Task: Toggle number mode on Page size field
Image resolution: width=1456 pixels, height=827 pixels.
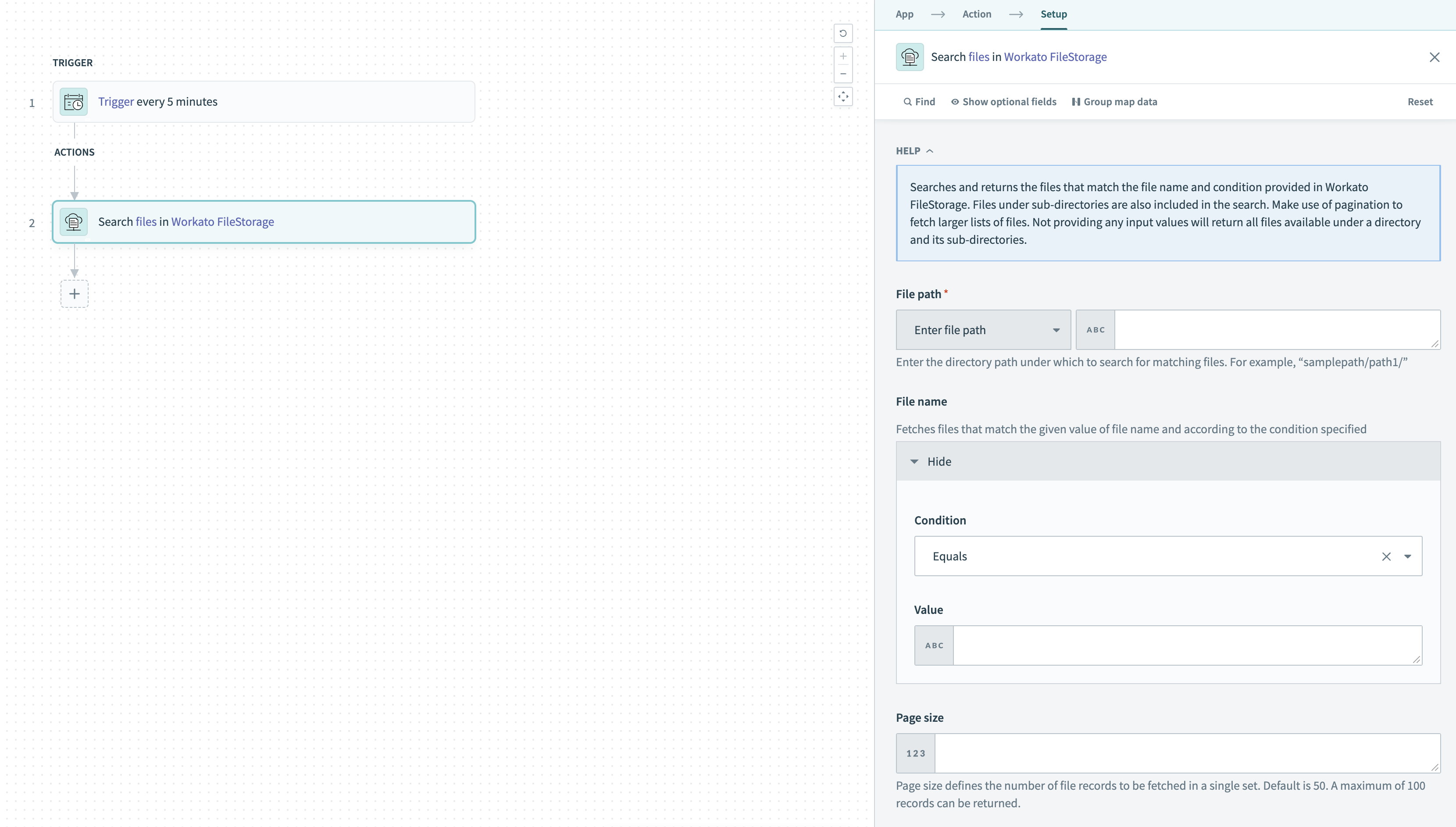Action: coord(915,753)
